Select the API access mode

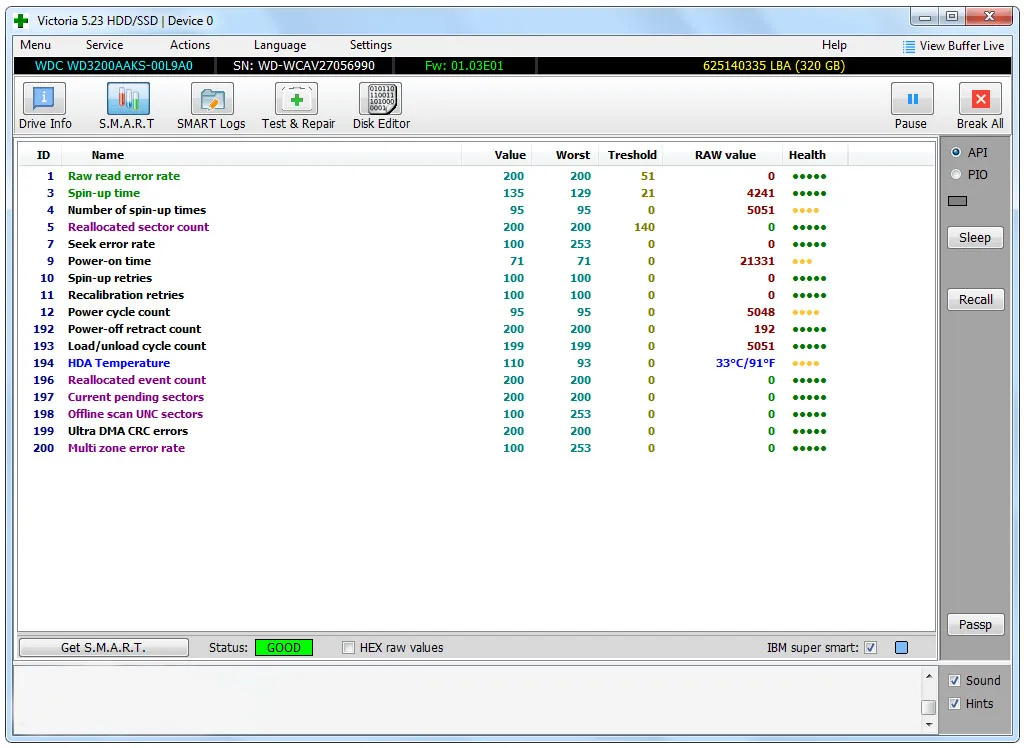[956, 153]
